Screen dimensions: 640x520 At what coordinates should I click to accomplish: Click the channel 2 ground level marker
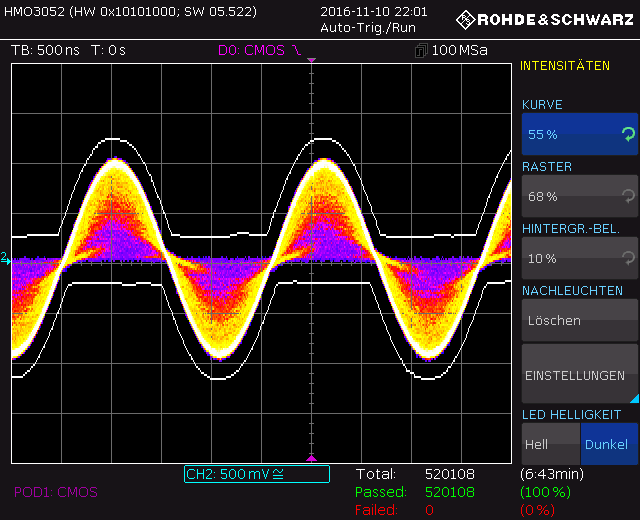pos(5,259)
